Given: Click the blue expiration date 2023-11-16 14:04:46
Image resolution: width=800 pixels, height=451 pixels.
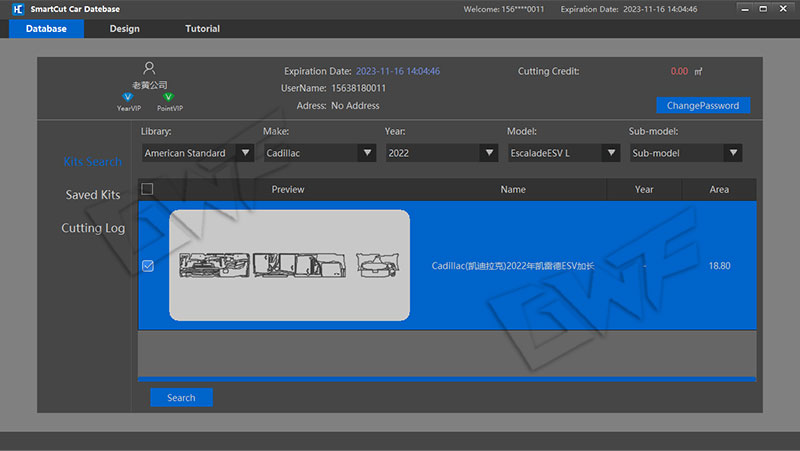Looking at the screenshot, I should click(398, 71).
